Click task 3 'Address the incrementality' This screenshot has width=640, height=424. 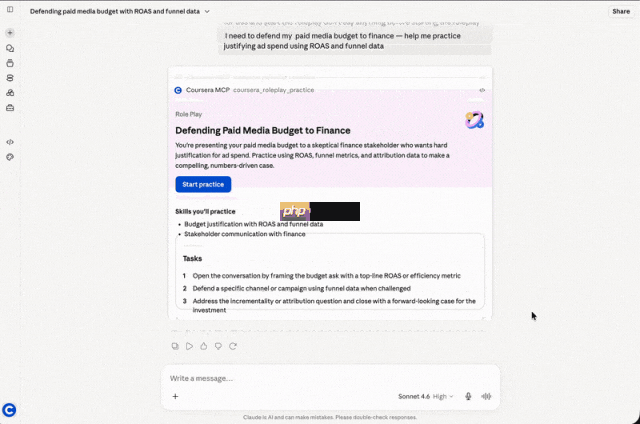click(x=334, y=305)
